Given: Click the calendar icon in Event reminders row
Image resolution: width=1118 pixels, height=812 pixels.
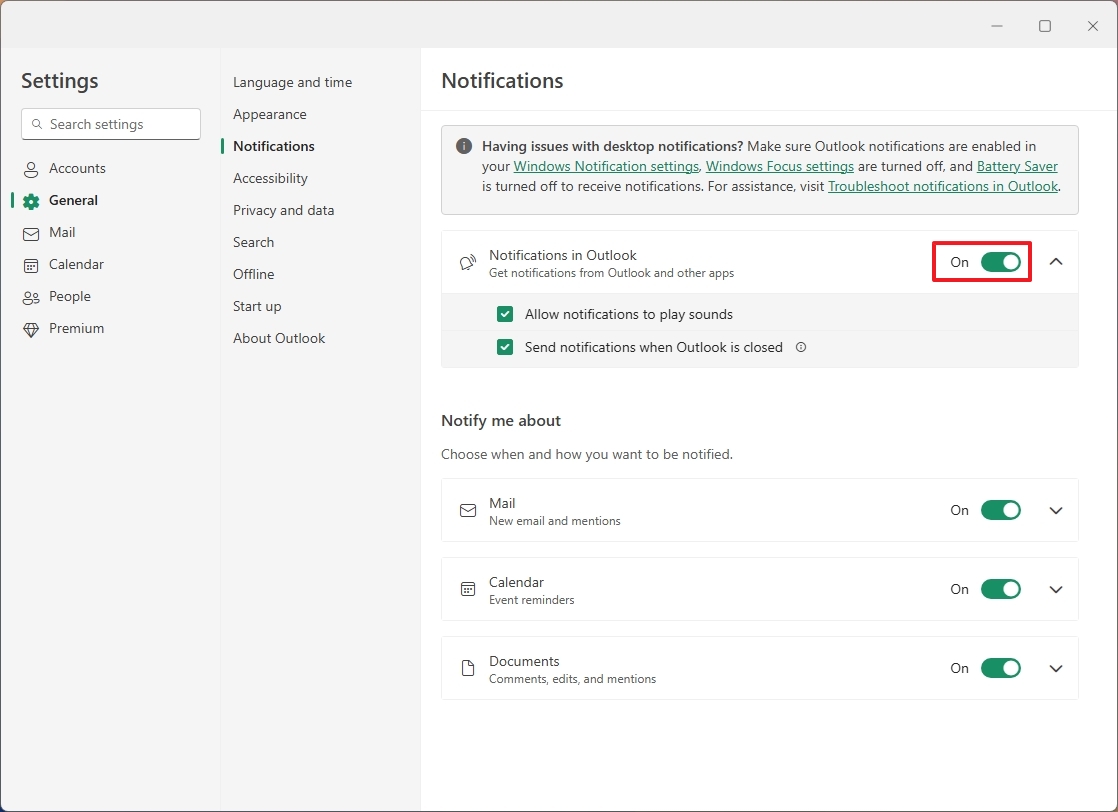Looking at the screenshot, I should 468,590.
